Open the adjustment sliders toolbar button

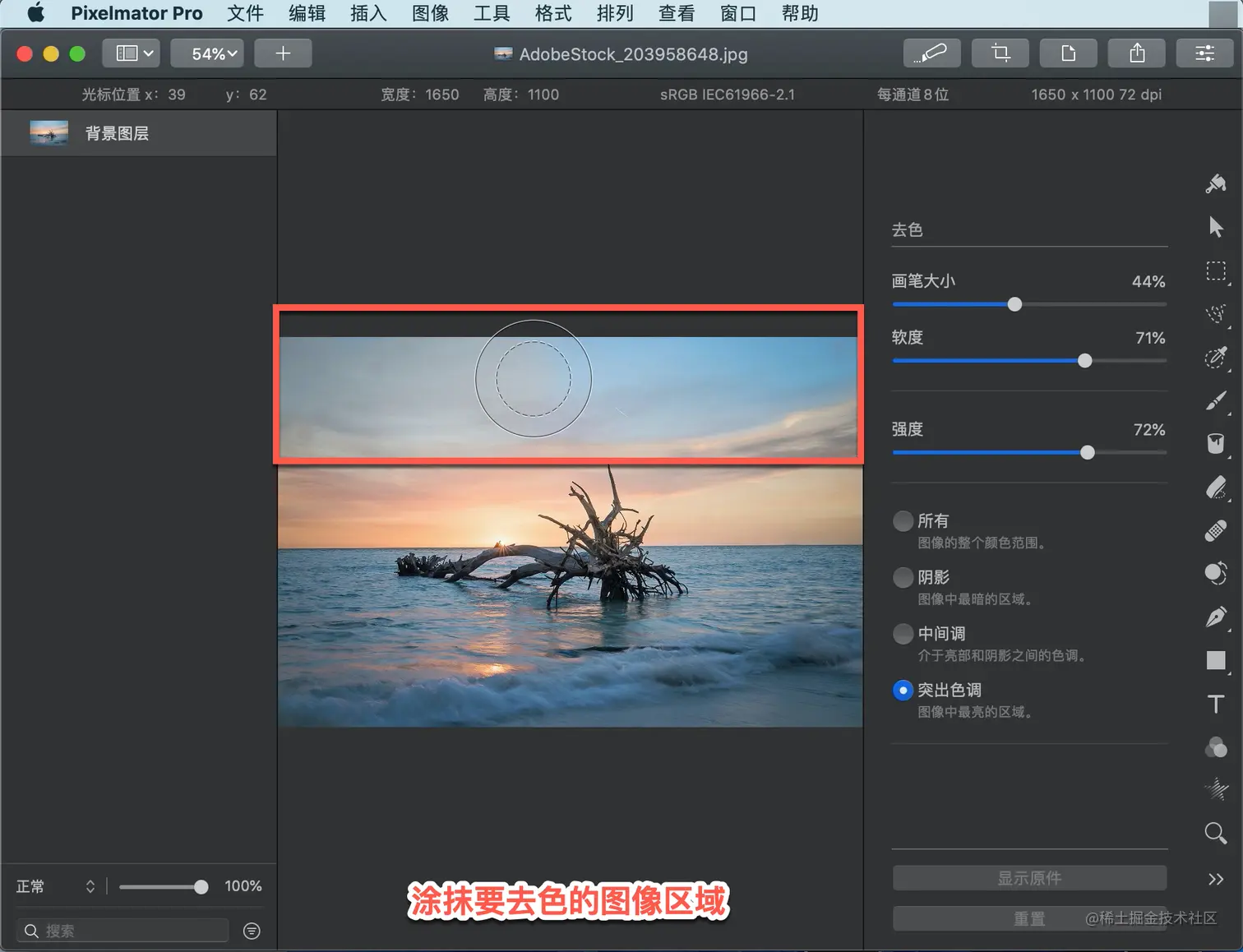[1205, 53]
